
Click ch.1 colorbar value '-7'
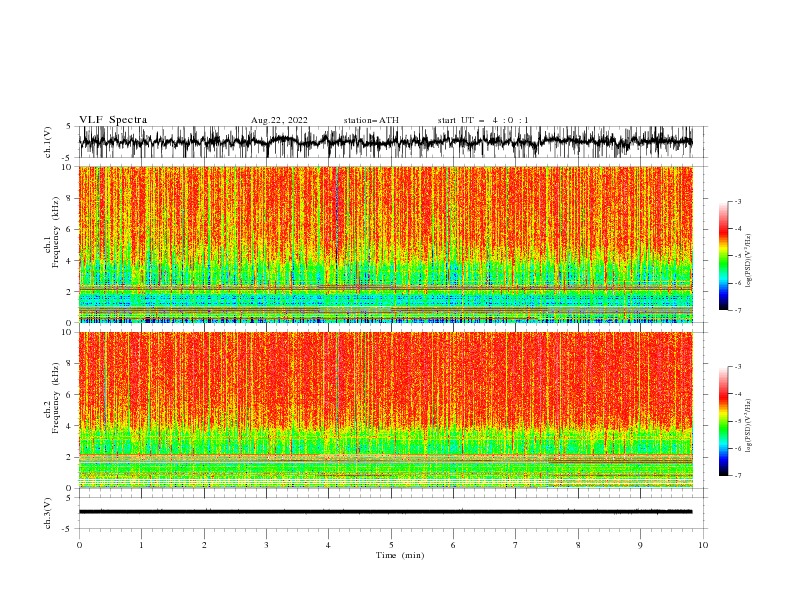[737, 311]
